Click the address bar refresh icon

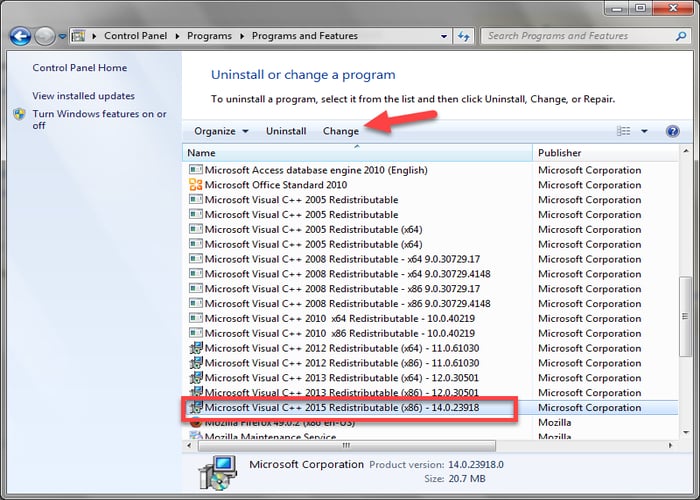coord(463,36)
